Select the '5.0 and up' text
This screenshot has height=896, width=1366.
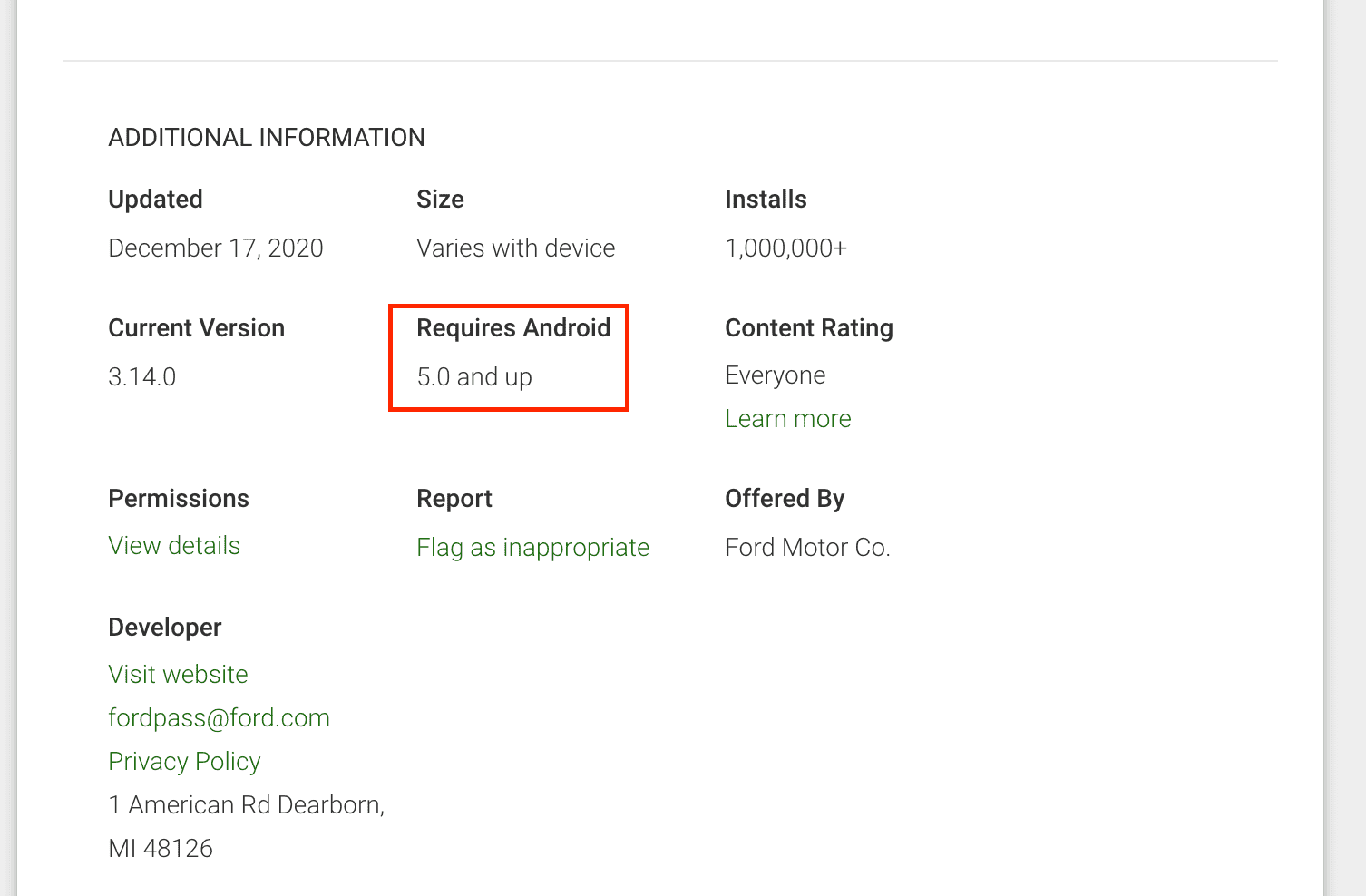474,377
